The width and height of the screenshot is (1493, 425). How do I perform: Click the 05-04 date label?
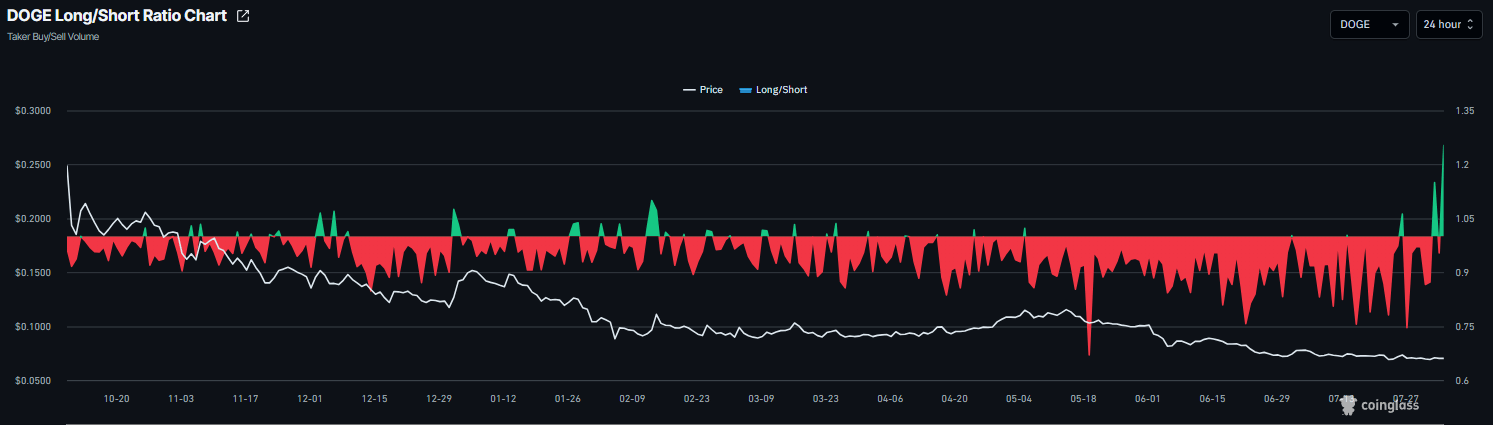point(1019,398)
